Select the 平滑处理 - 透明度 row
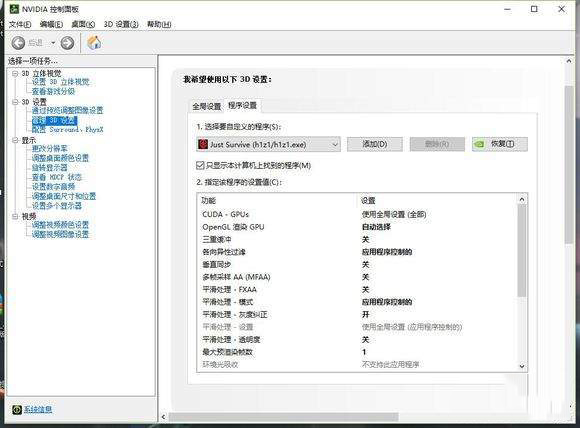Viewport: 580px width, 428px height. click(x=357, y=340)
